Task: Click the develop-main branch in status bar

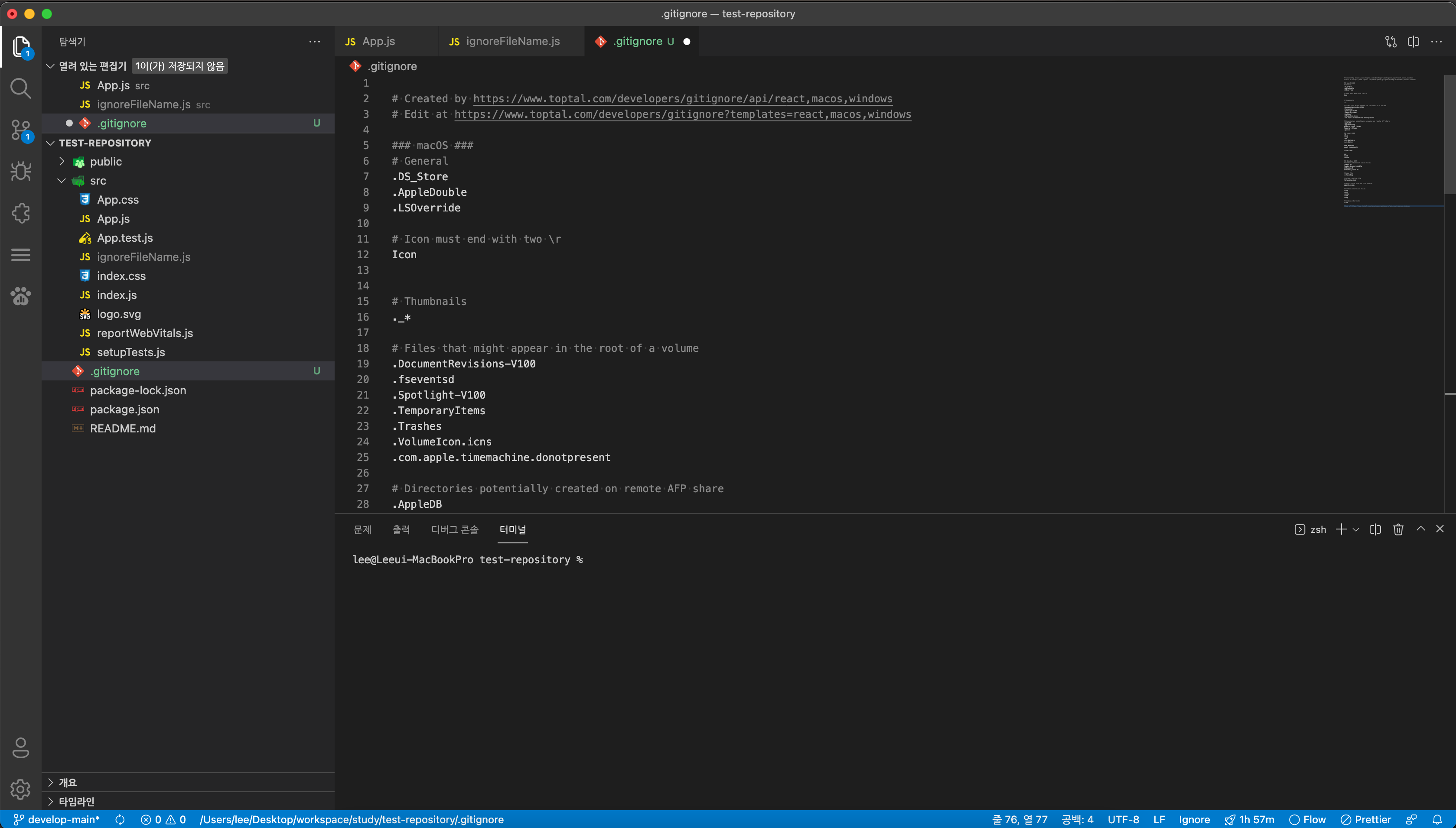Action: 57,819
